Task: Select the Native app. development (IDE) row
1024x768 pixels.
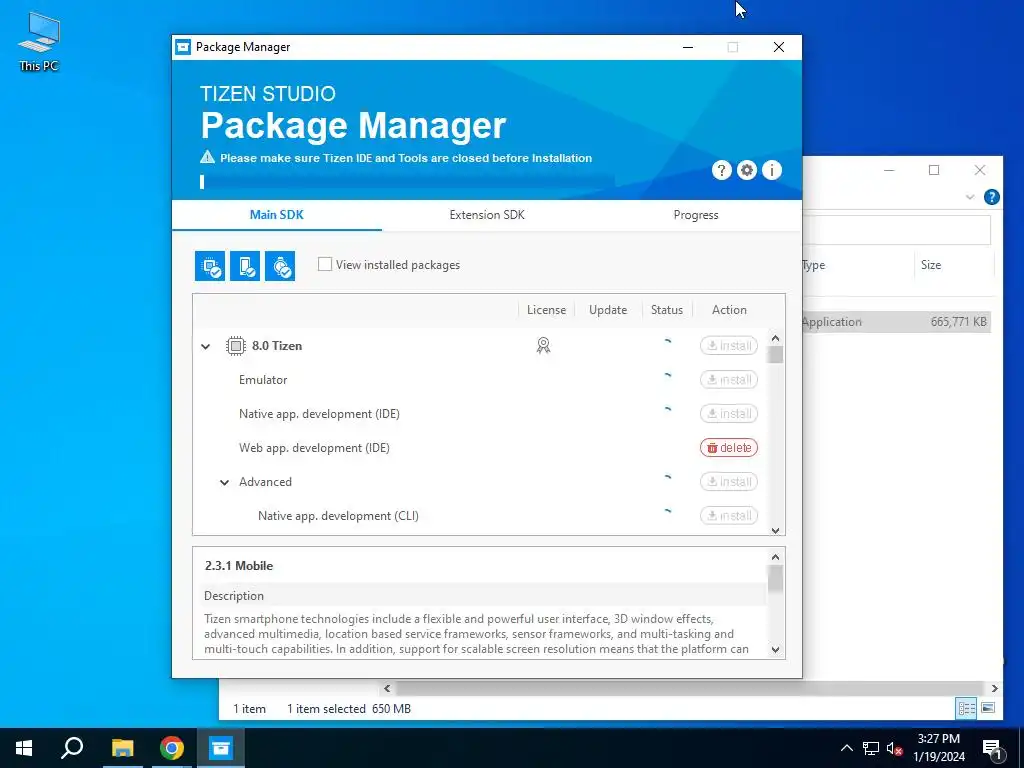Action: click(480, 413)
